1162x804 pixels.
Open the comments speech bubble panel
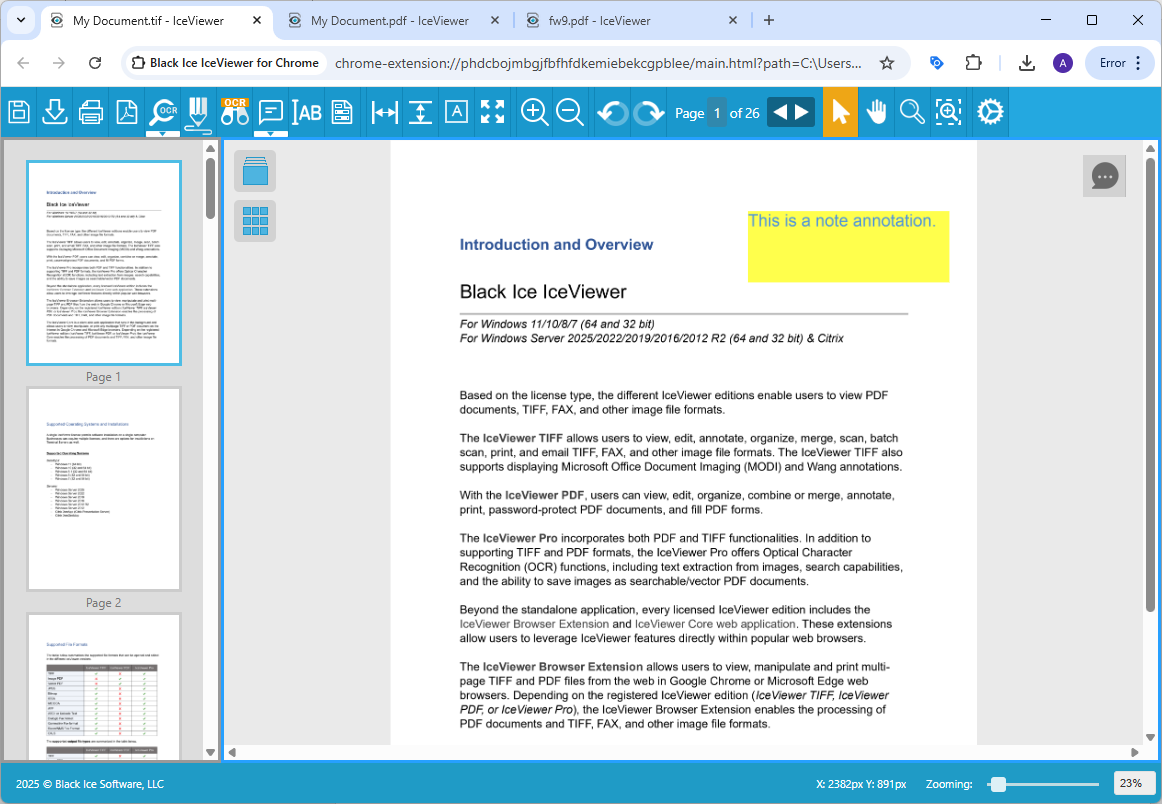click(x=1104, y=176)
